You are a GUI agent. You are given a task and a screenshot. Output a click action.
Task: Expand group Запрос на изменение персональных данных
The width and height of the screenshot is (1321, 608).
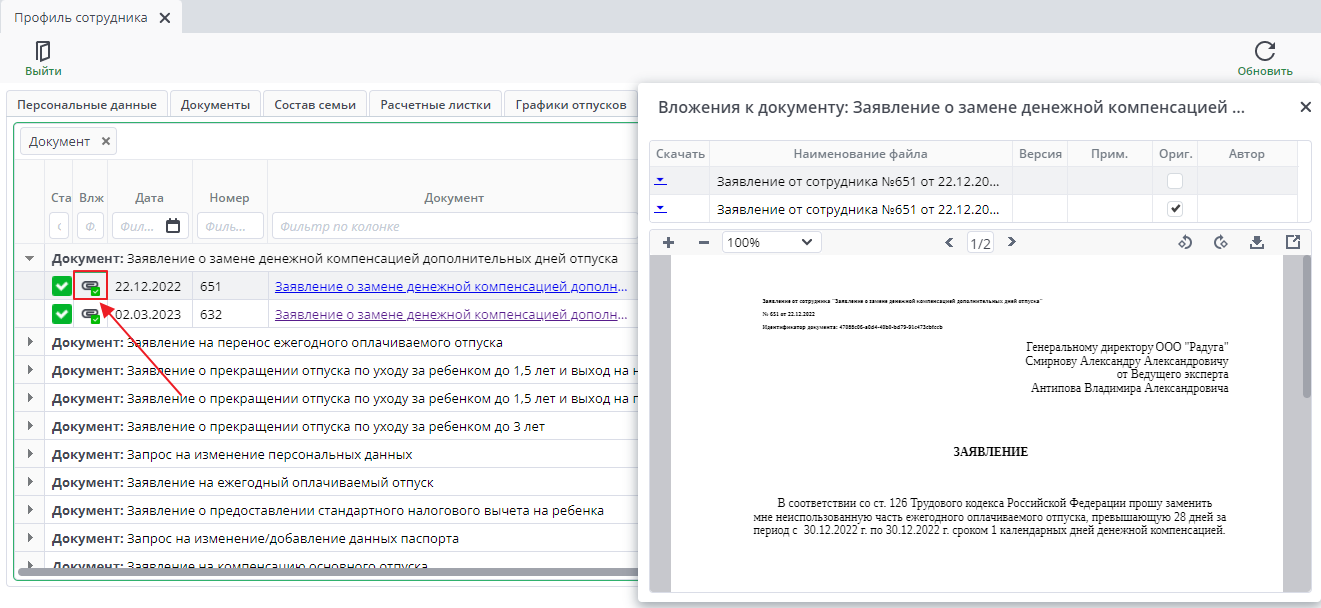[29, 454]
